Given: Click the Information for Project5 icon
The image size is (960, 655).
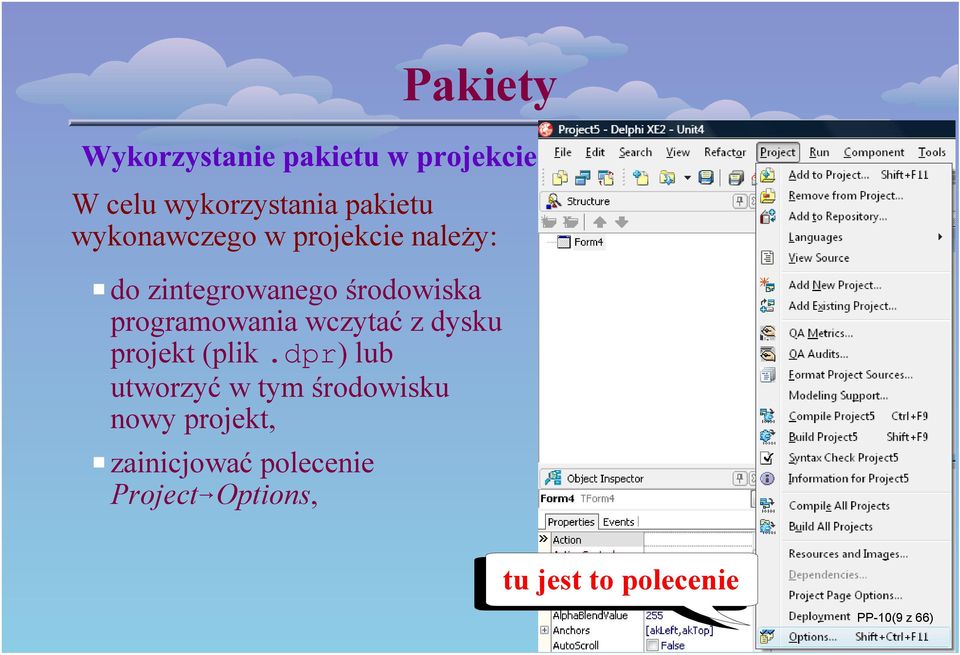Looking at the screenshot, I should pyautogui.click(x=767, y=479).
